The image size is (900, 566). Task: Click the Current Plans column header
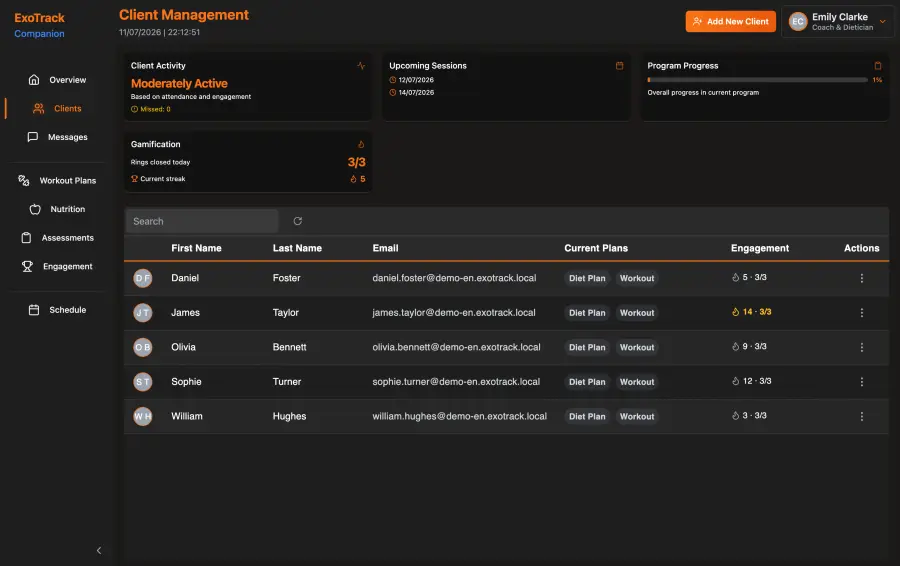click(596, 248)
